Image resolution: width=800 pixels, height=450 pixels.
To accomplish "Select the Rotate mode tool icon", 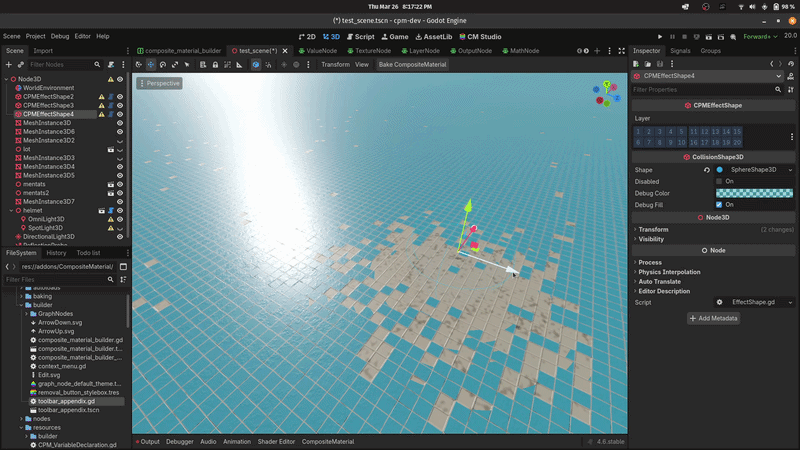I will pos(163,64).
